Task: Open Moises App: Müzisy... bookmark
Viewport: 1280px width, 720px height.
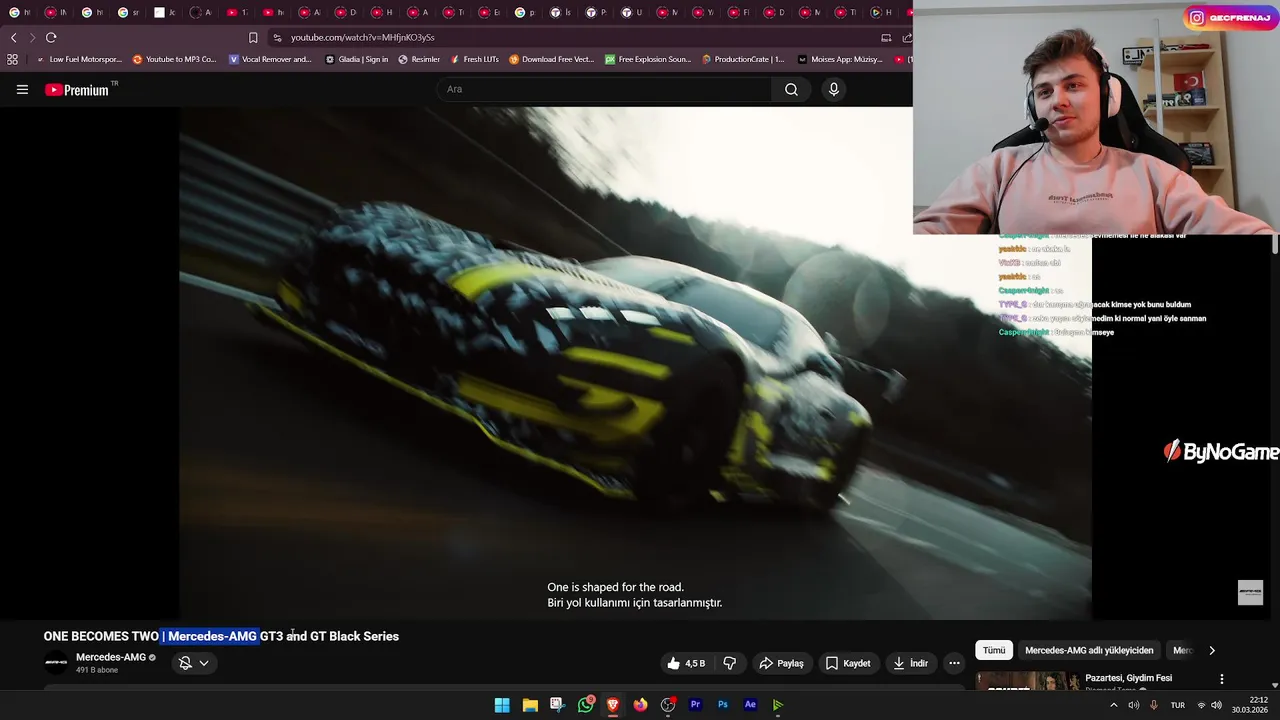Action: coord(840,59)
